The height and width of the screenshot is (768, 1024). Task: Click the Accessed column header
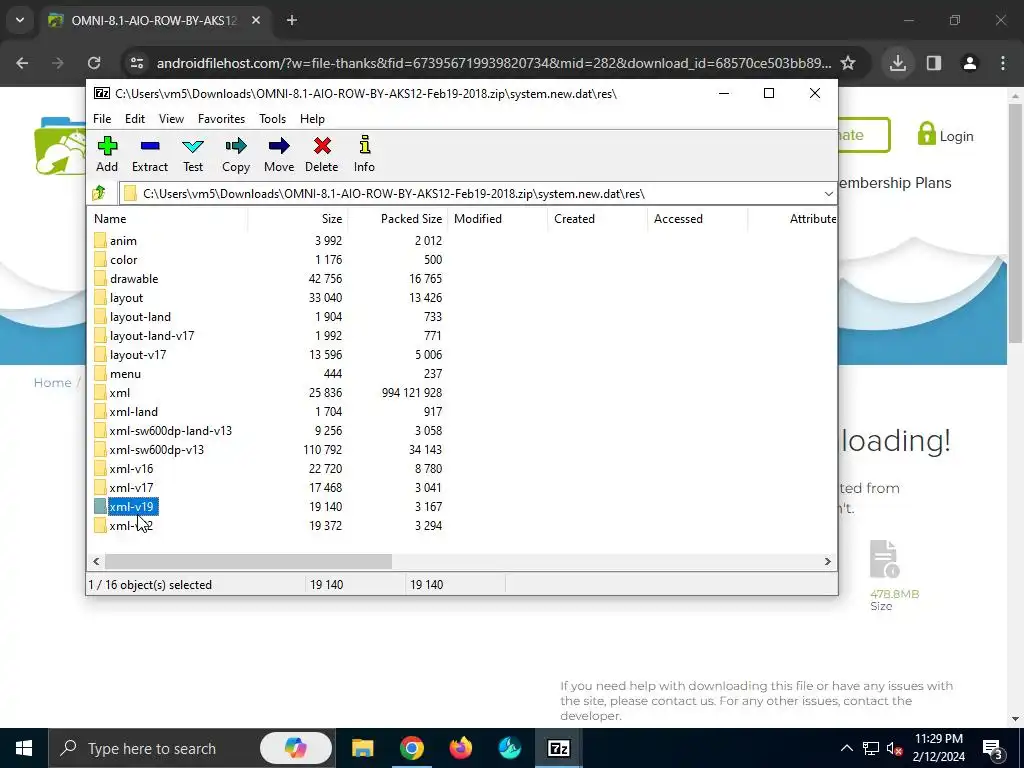tap(697, 219)
